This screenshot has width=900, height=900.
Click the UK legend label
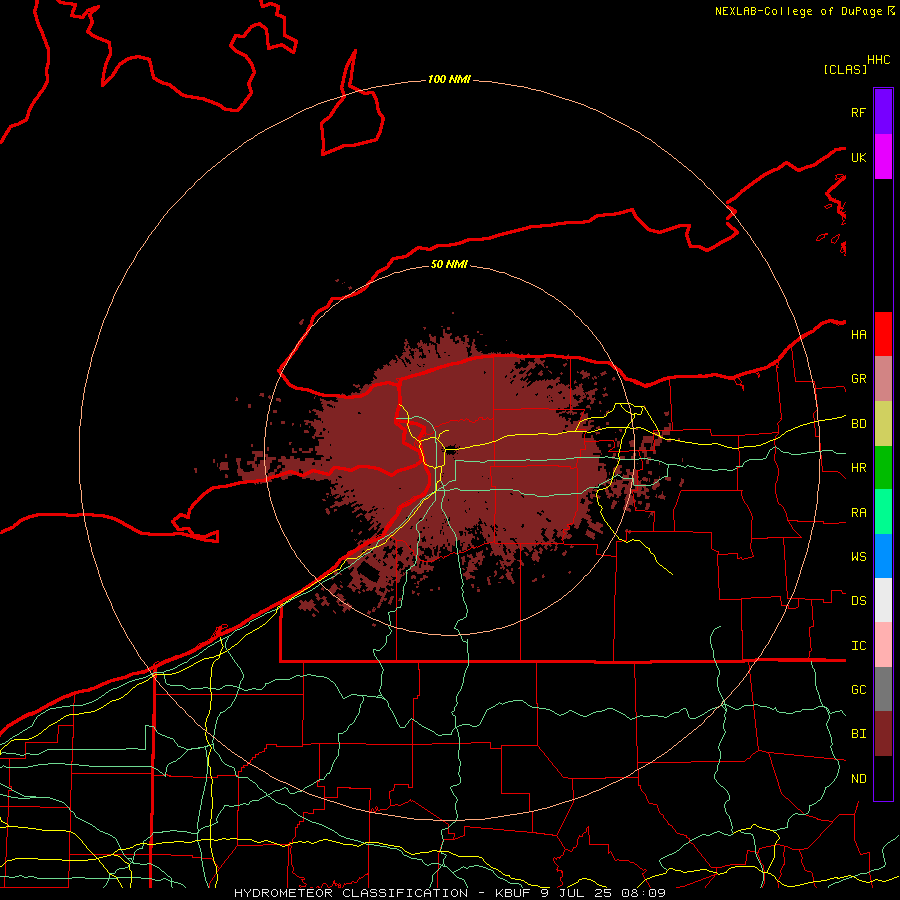(858, 157)
